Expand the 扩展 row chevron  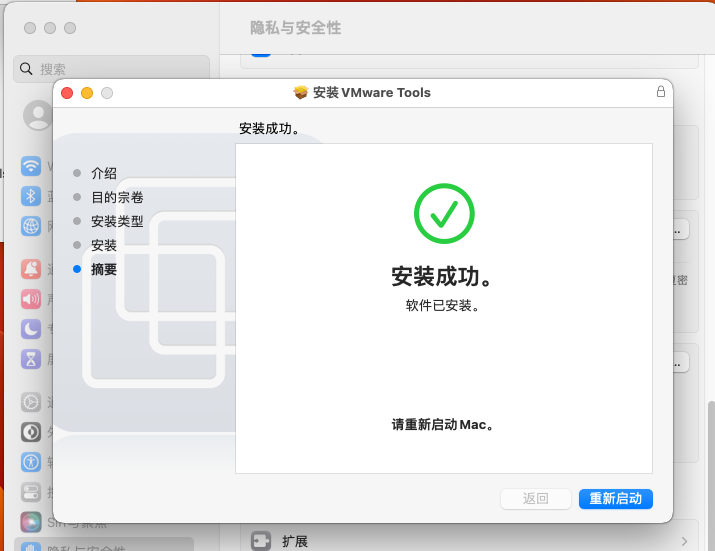pos(684,541)
